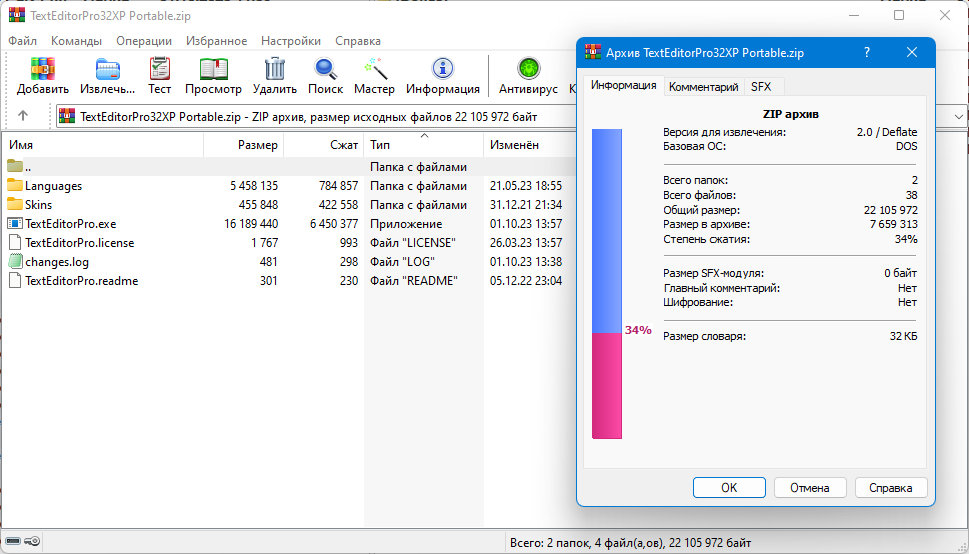Select the changes.log file icon

click(15, 262)
